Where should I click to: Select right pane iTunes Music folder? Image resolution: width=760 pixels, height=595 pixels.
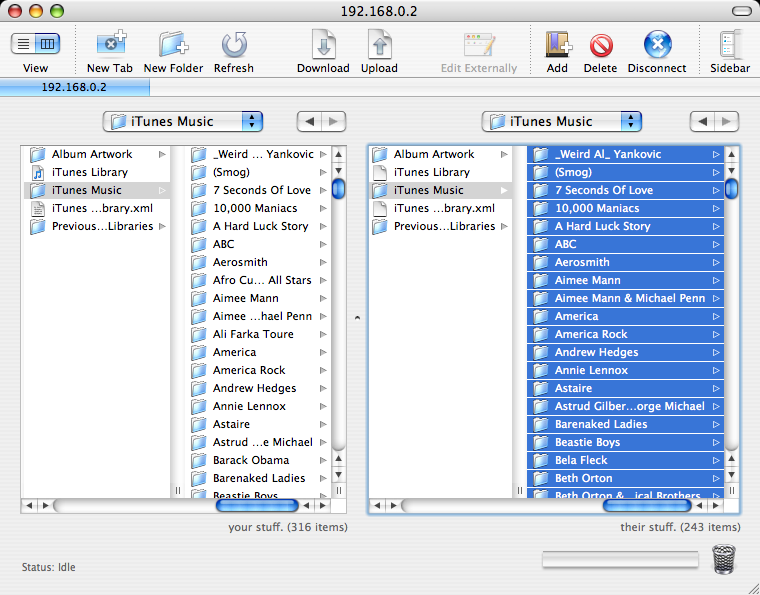(x=440, y=190)
